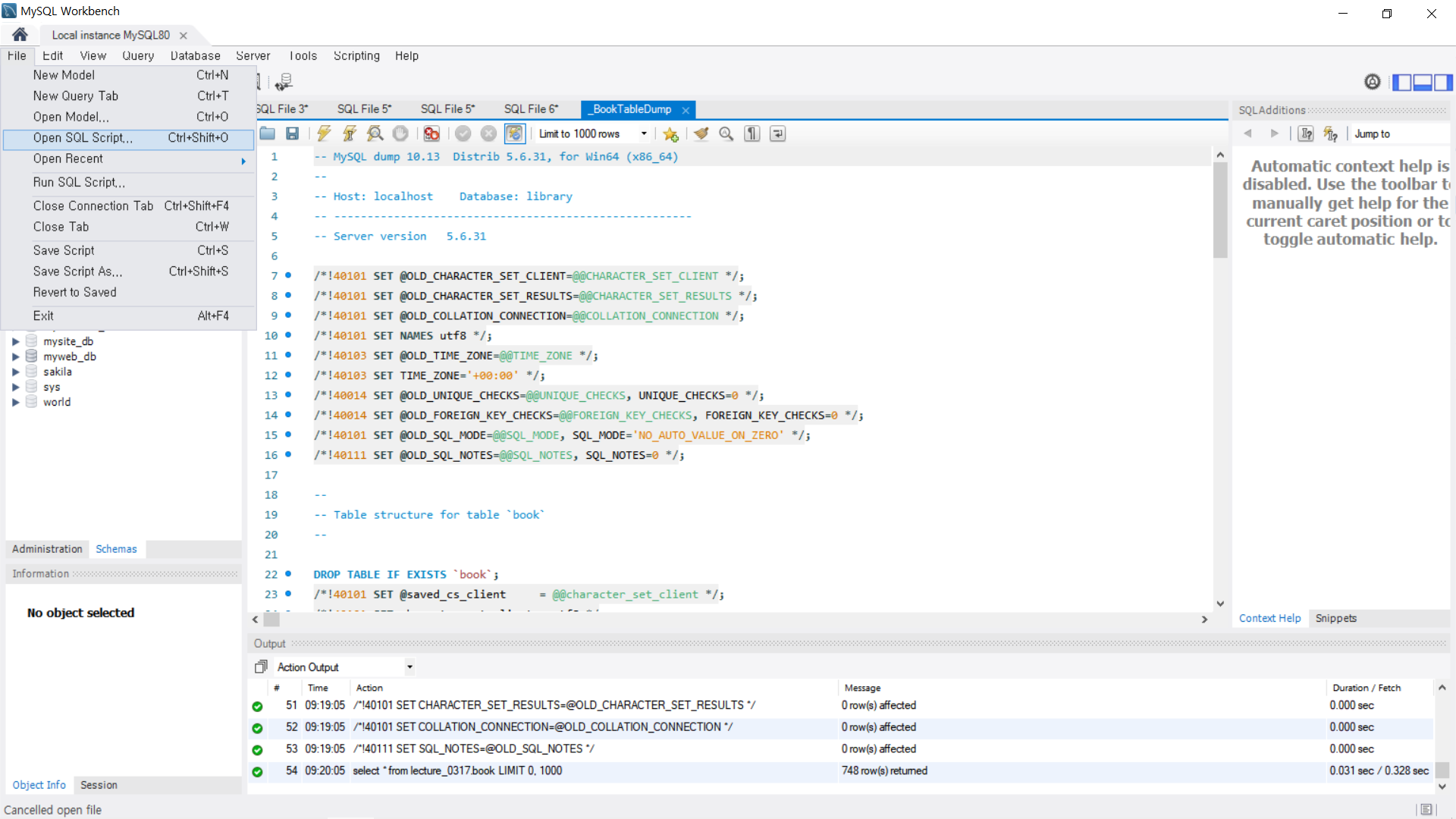Click the Execute query lightning bolt icon
The height and width of the screenshot is (819, 1456).
pyautogui.click(x=324, y=133)
